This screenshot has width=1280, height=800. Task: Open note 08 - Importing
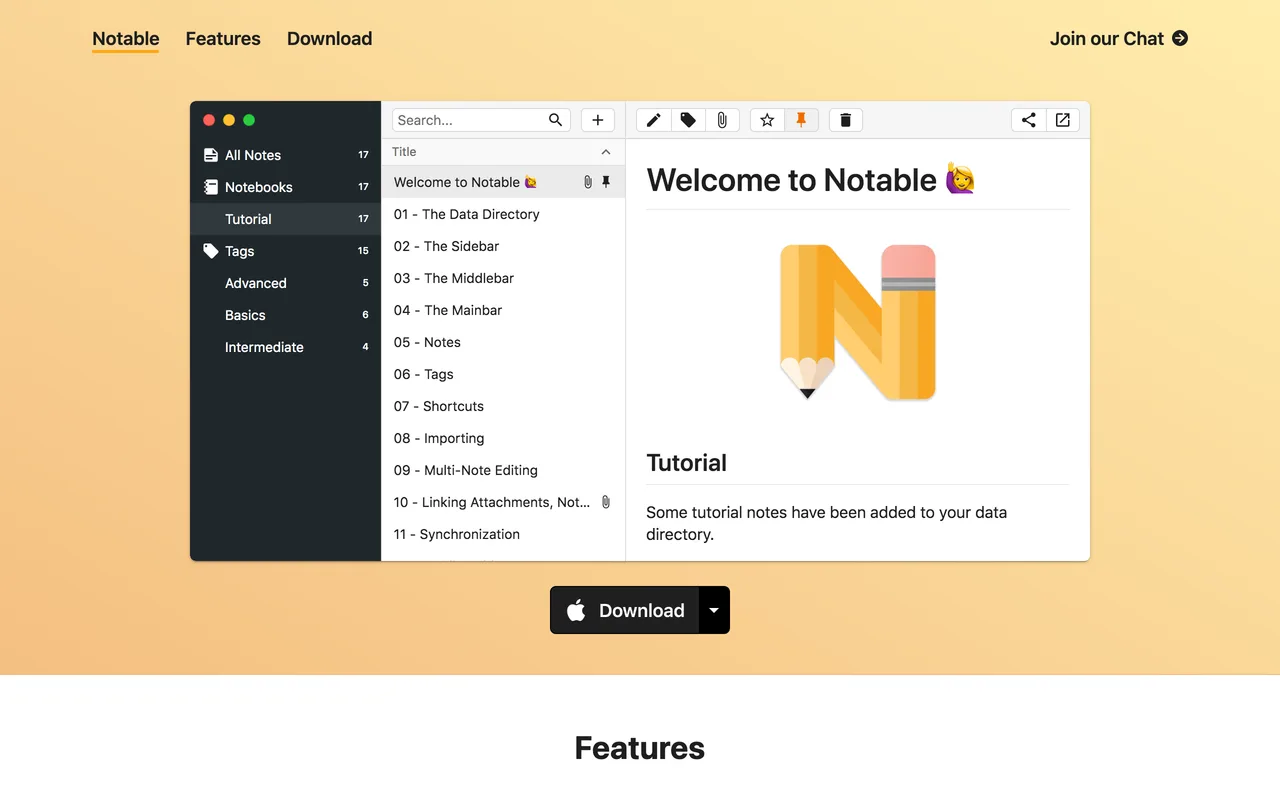(x=503, y=438)
